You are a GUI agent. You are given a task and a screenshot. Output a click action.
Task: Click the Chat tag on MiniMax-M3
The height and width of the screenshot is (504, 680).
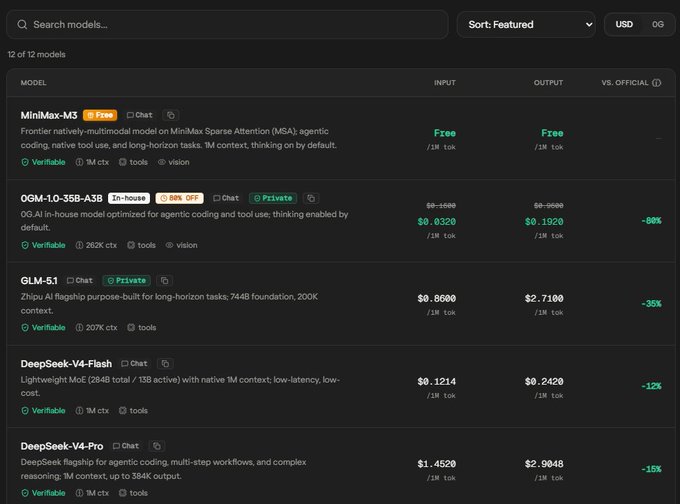140,115
